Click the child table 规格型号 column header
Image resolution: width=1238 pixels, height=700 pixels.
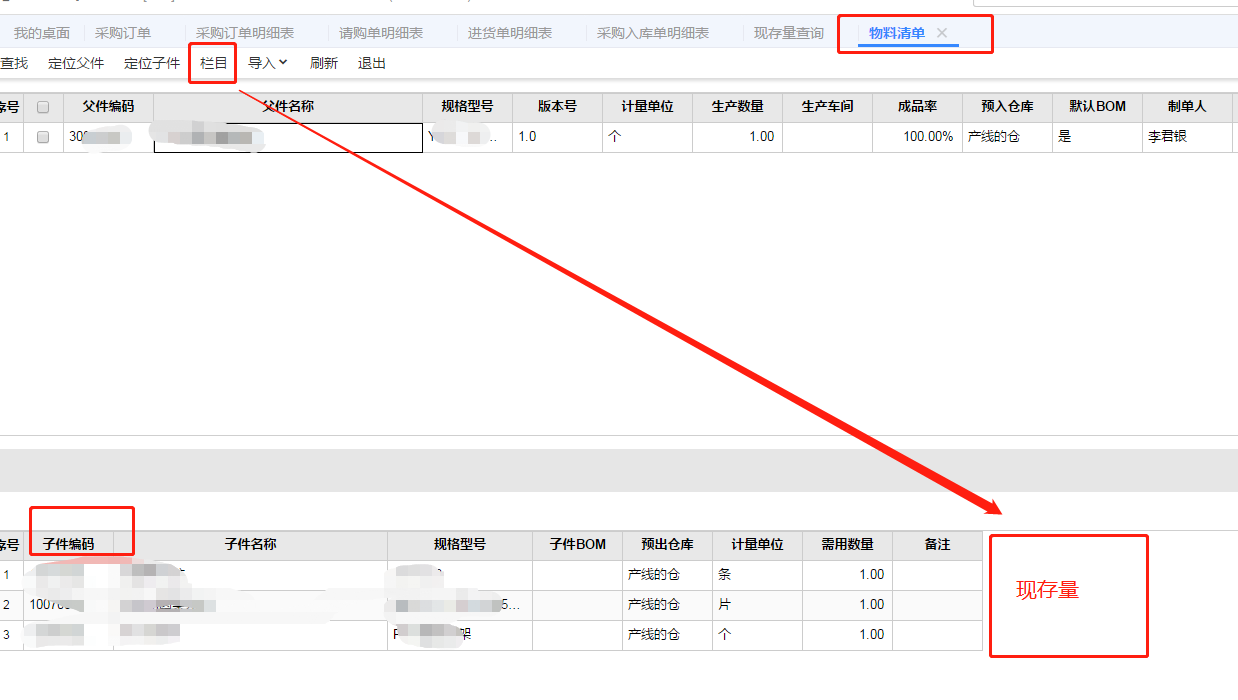click(460, 545)
